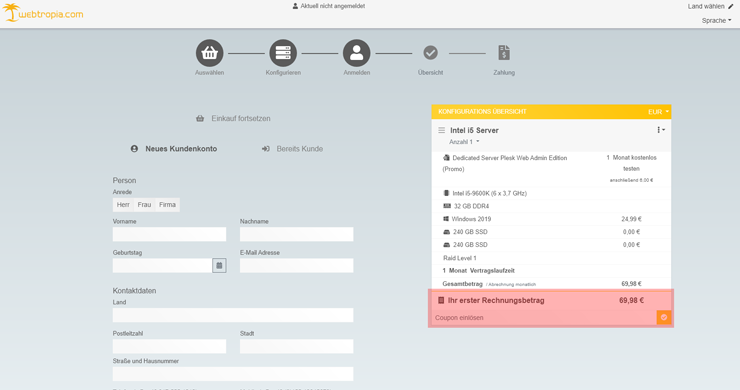Select the Herr salutation option
This screenshot has width=740, height=390.
[x=123, y=205]
